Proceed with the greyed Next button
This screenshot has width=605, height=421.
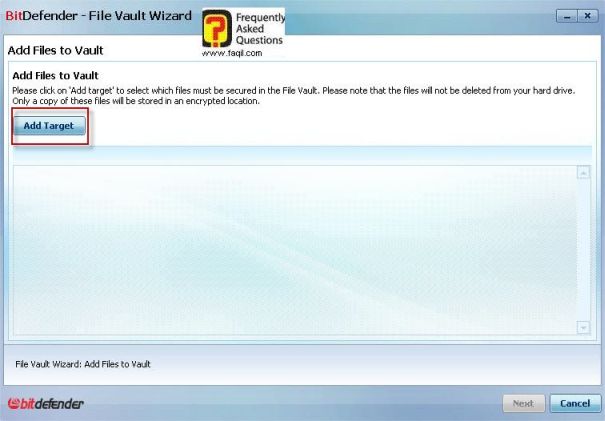[x=523, y=403]
